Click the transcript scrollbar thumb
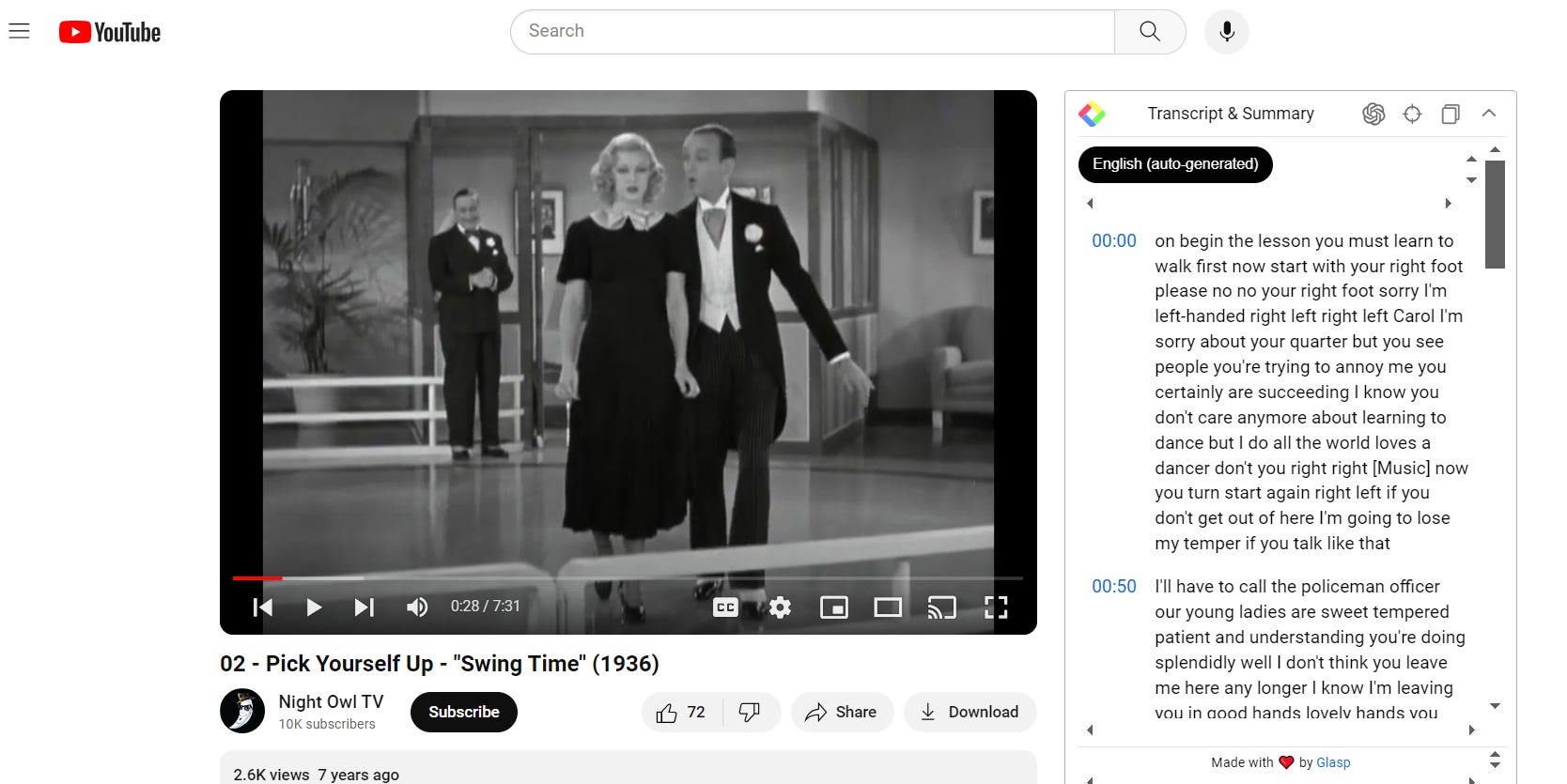Screen dimensions: 1567x784 (1495, 214)
